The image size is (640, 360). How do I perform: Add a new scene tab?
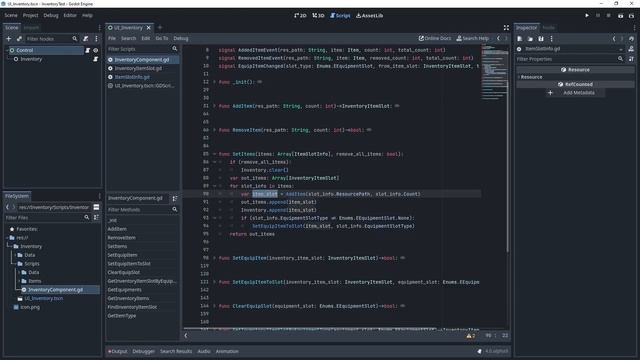click(x=160, y=28)
